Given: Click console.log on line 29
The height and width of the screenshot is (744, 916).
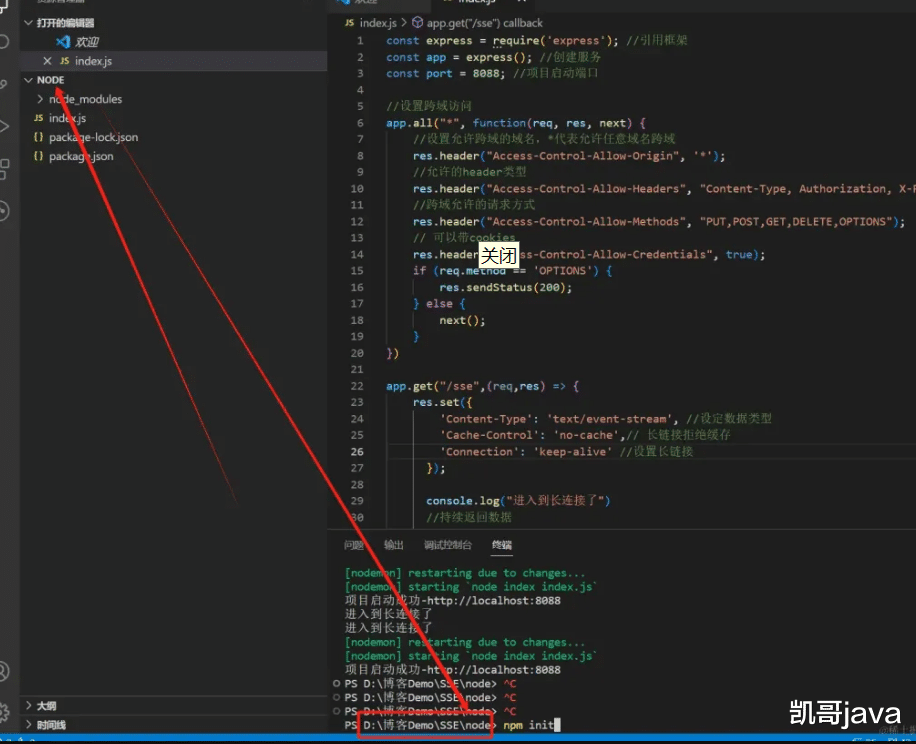Looking at the screenshot, I should tap(463, 501).
